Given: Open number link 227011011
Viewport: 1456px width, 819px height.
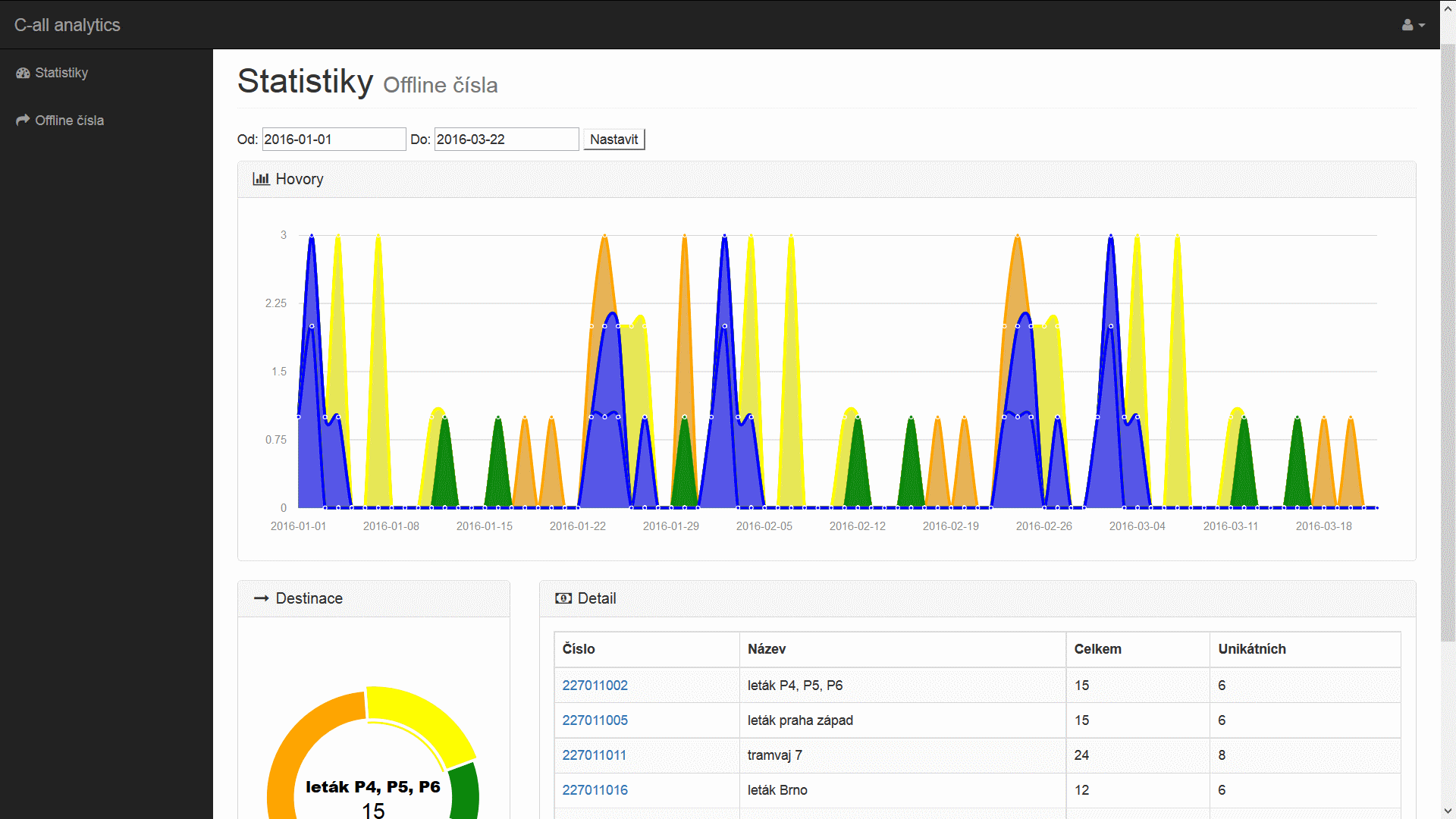Looking at the screenshot, I should tap(594, 755).
